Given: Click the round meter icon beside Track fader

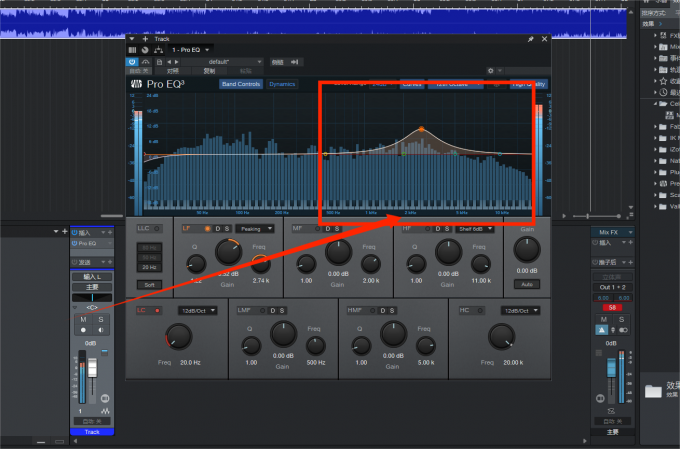Looking at the screenshot, I should click(105, 398).
